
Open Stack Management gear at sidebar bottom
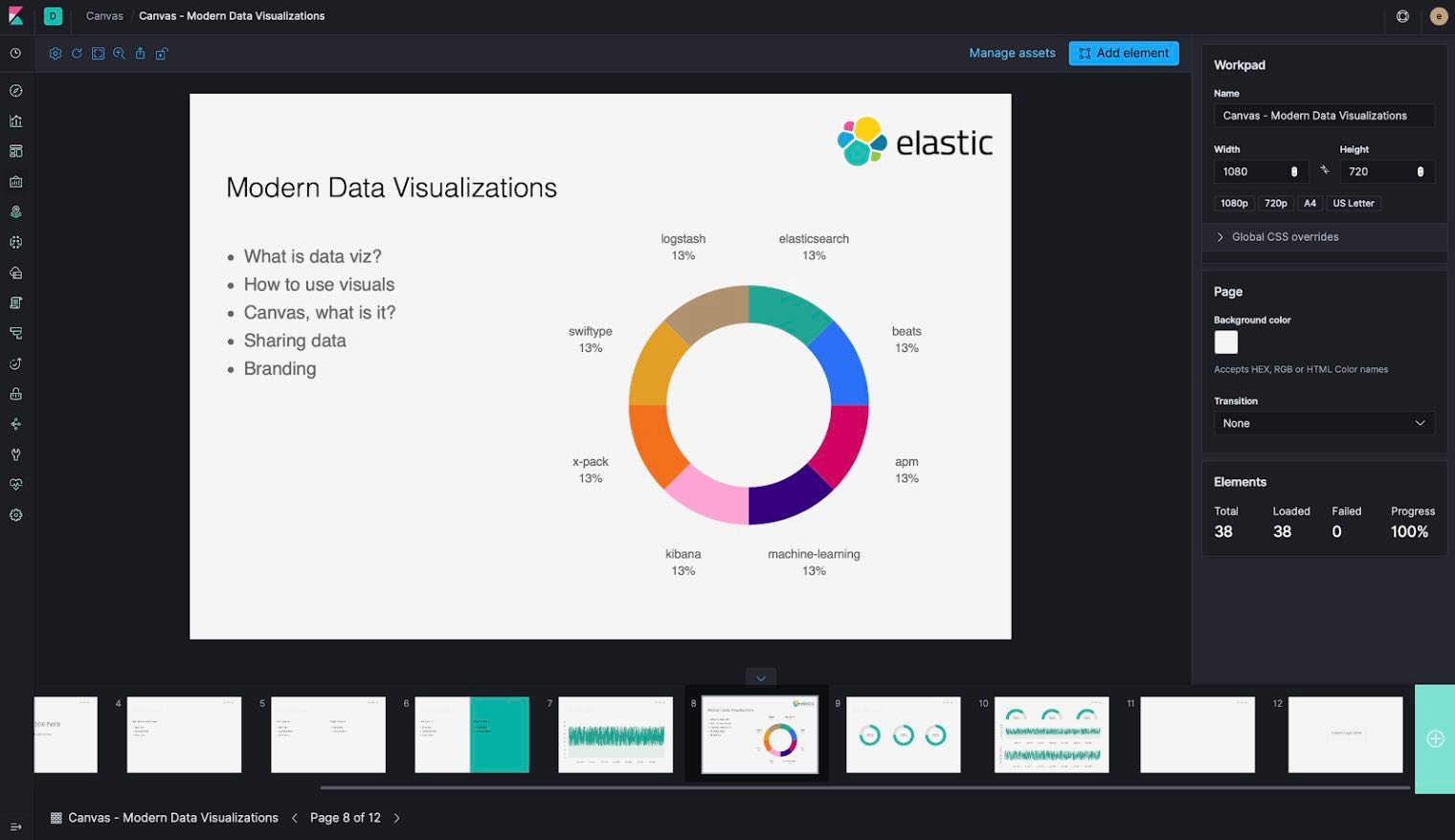[14, 515]
